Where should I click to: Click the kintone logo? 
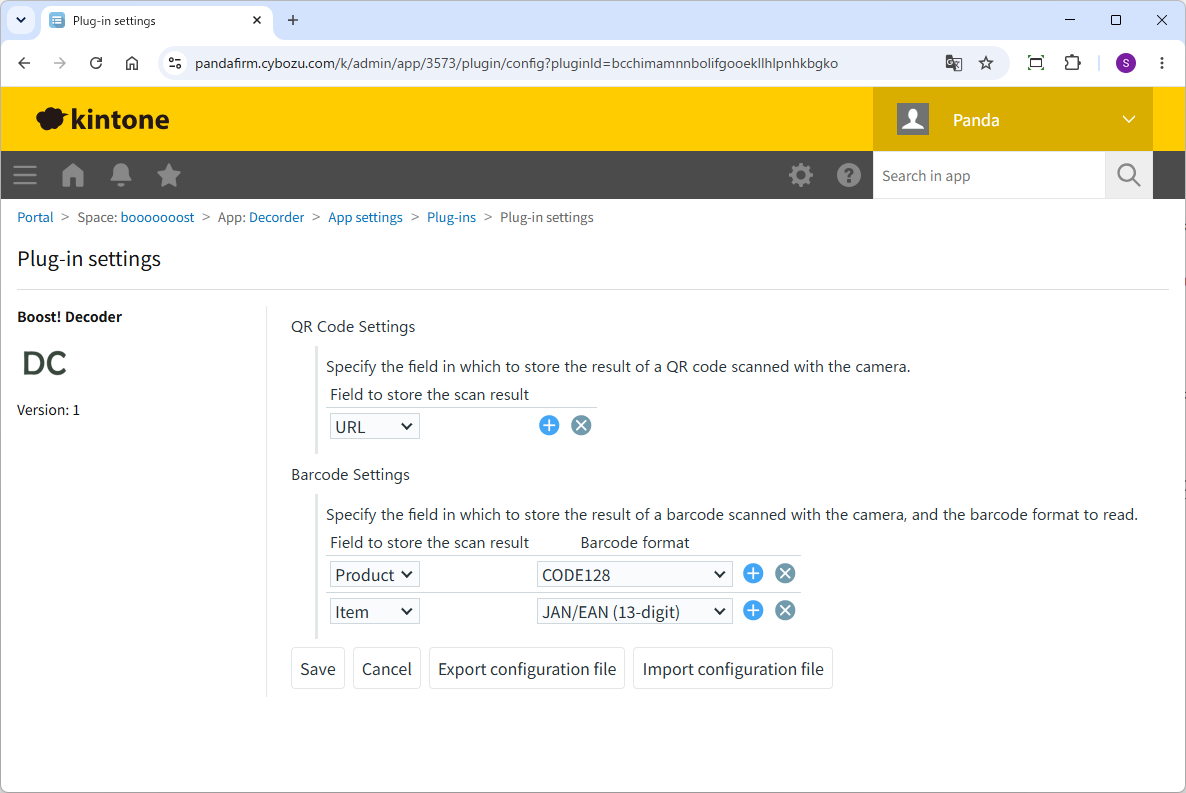tap(103, 120)
